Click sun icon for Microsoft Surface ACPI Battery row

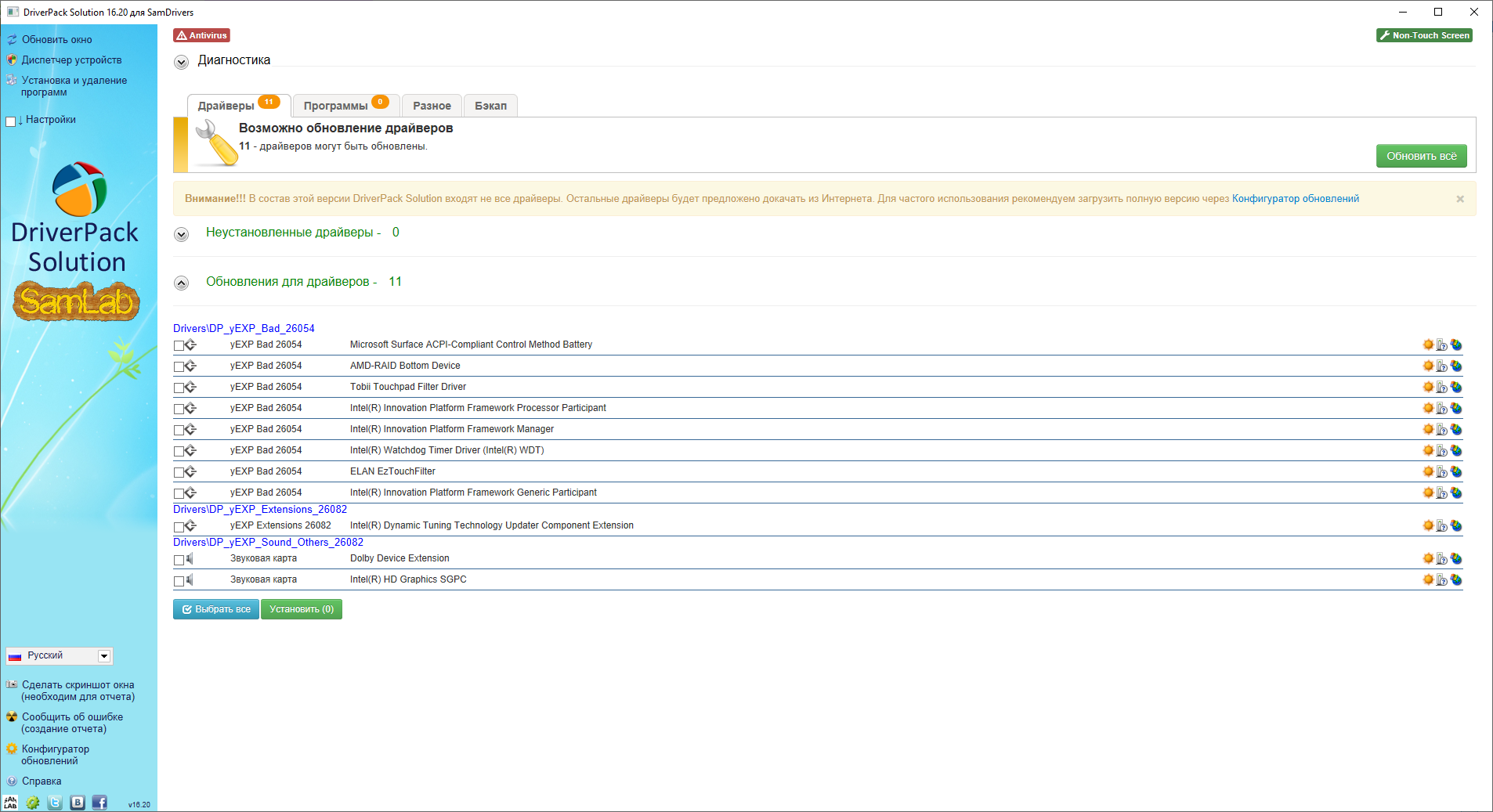1428,345
